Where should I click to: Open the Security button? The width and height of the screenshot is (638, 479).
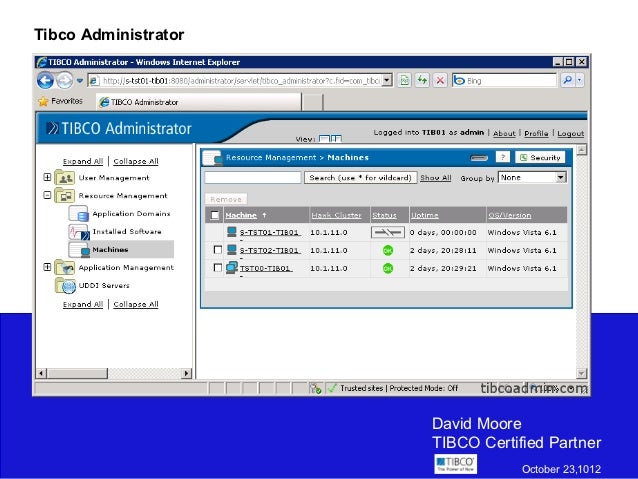[x=540, y=157]
